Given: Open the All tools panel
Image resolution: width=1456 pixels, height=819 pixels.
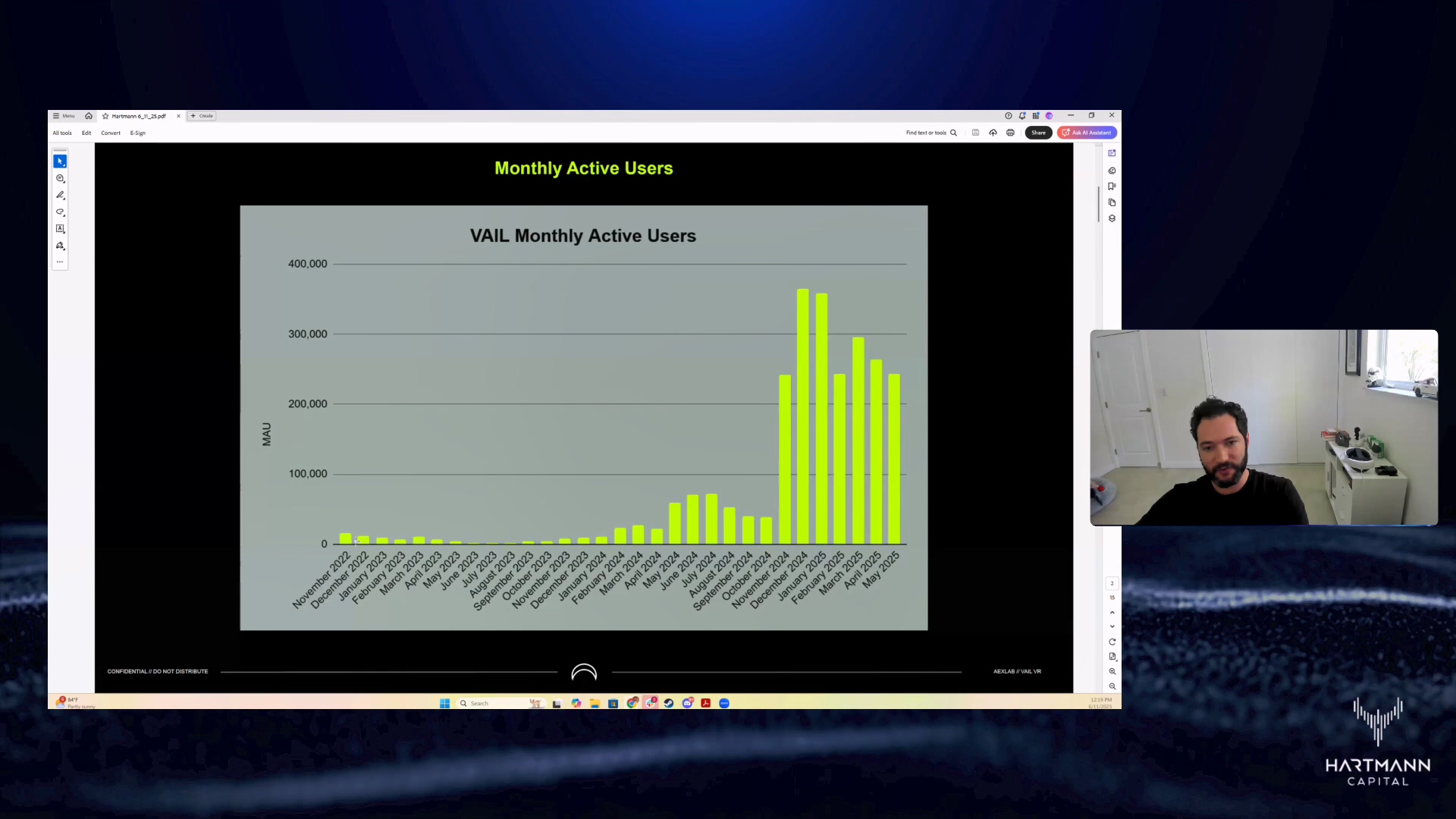Looking at the screenshot, I should [x=62, y=133].
